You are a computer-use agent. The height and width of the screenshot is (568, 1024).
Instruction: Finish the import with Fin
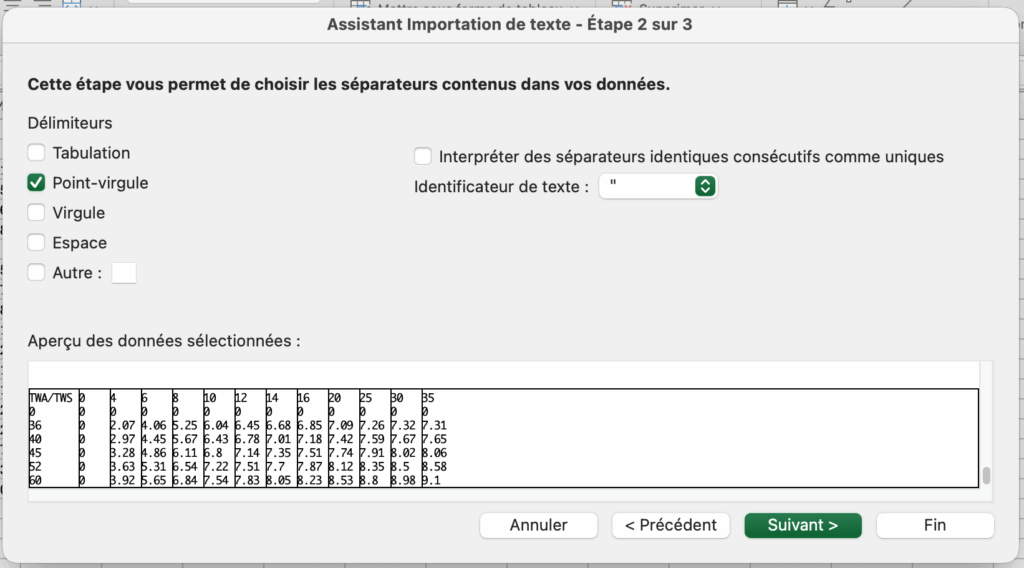[935, 525]
